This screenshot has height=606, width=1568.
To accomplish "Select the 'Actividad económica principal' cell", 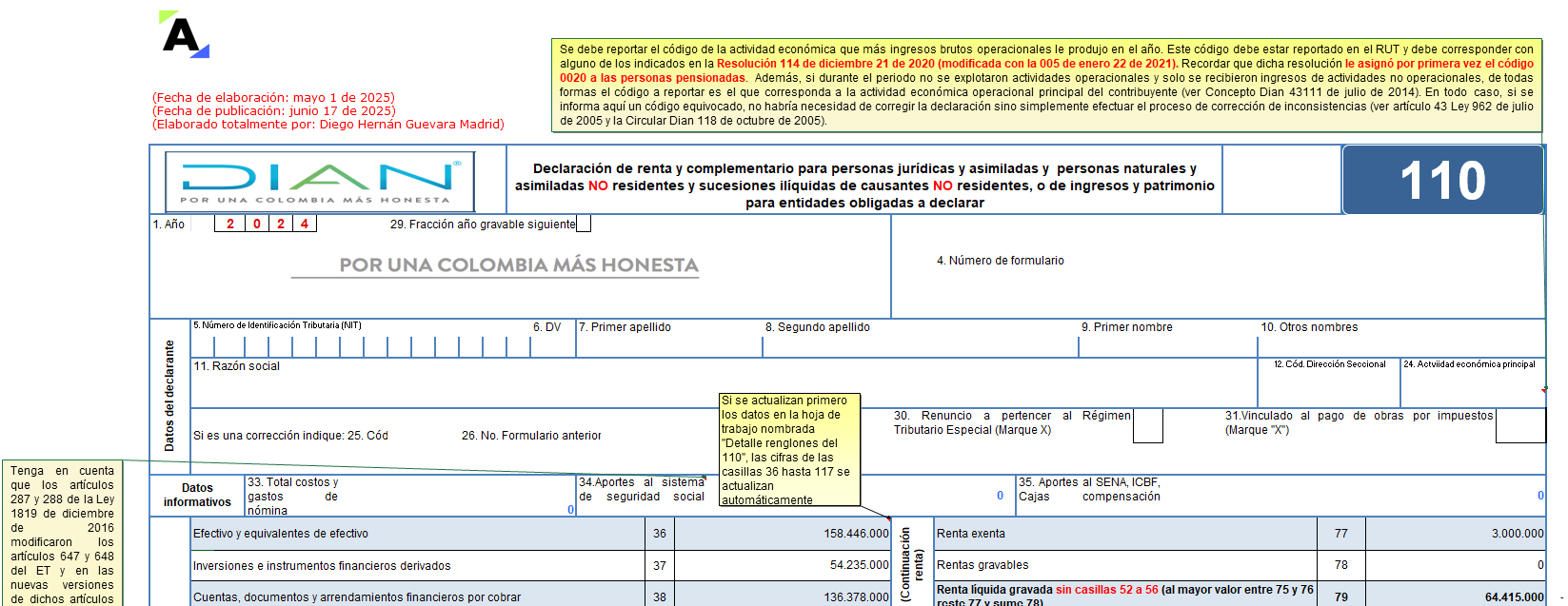I will [x=1473, y=382].
